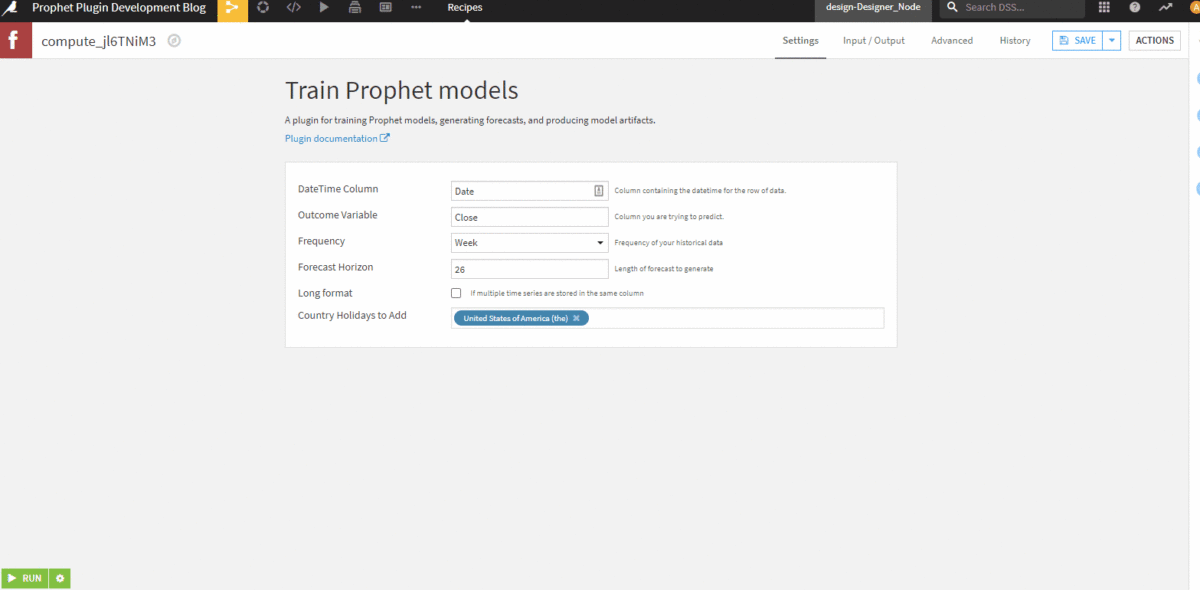Switch to the Input / Output tab
Viewport: 1200px width, 590px height.
pyautogui.click(x=874, y=41)
